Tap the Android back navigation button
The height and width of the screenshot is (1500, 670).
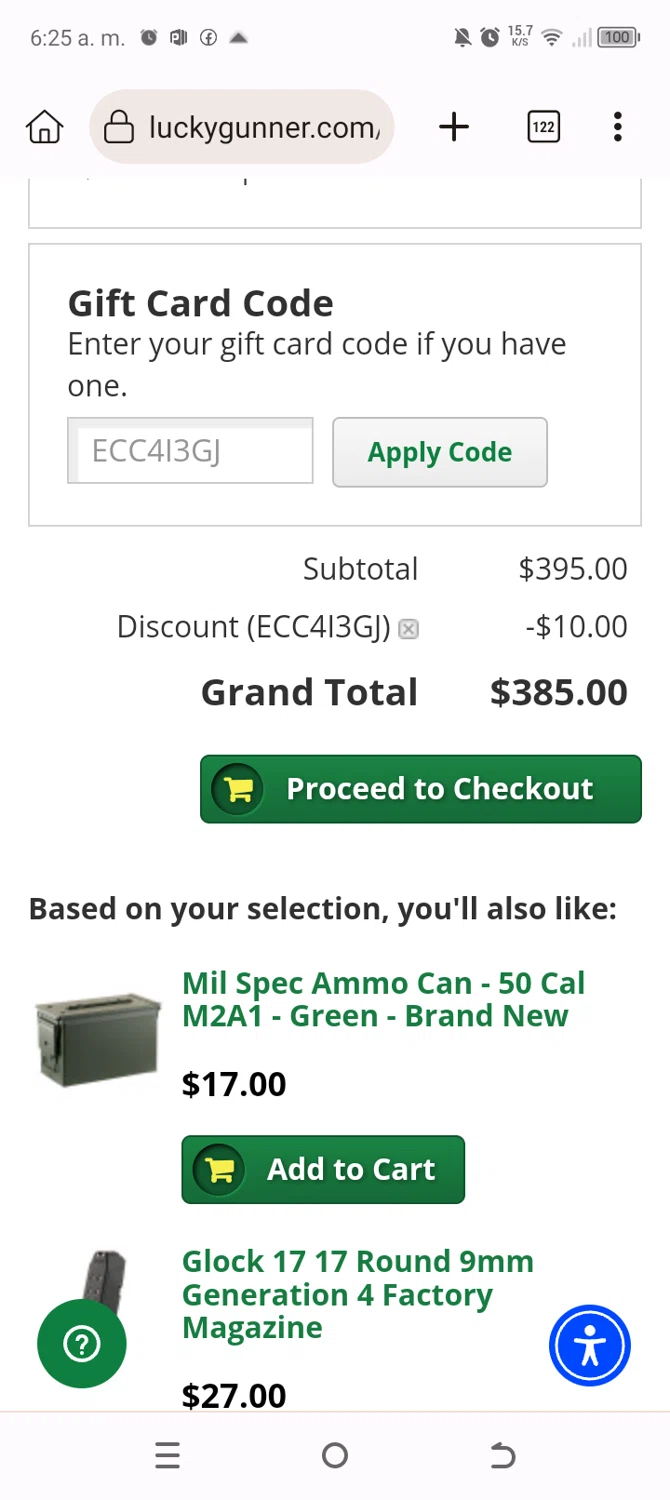(502, 1455)
